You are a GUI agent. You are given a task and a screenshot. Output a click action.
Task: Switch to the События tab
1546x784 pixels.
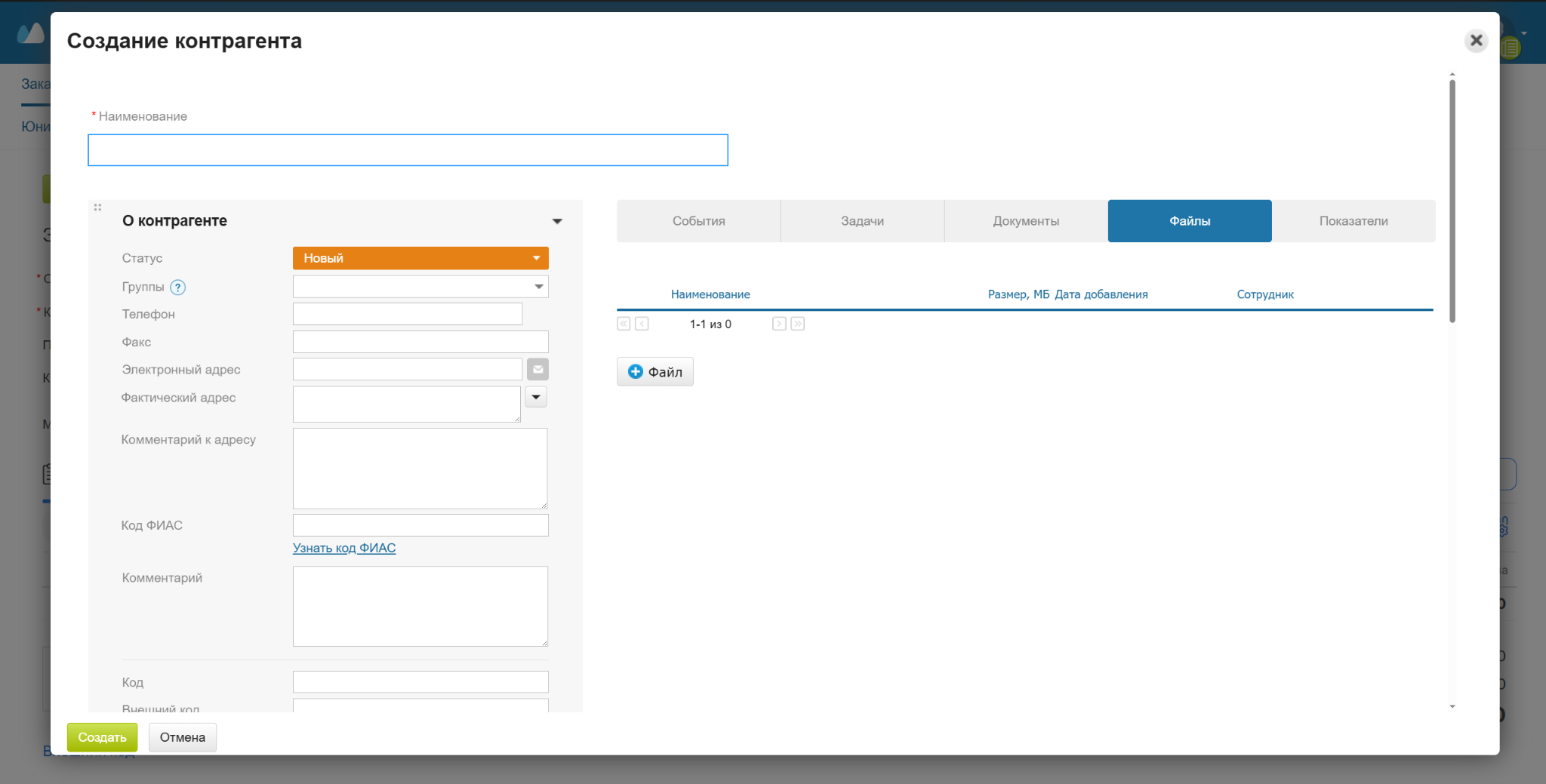[699, 221]
